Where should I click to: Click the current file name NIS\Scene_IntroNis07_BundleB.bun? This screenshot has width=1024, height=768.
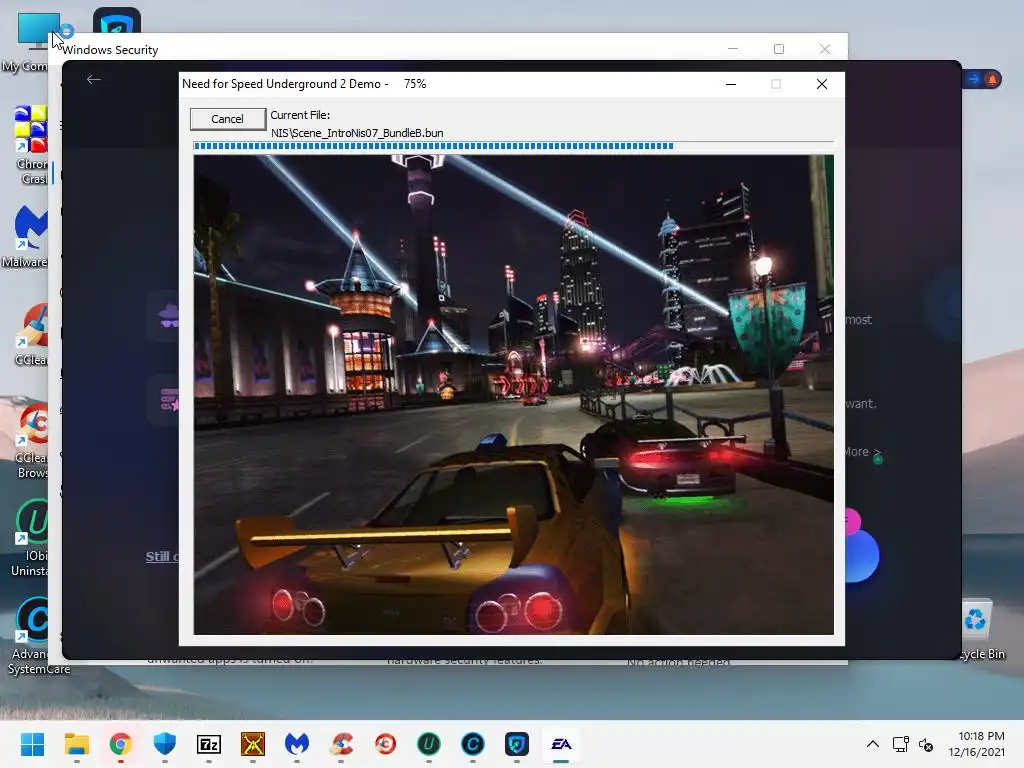pos(357,133)
